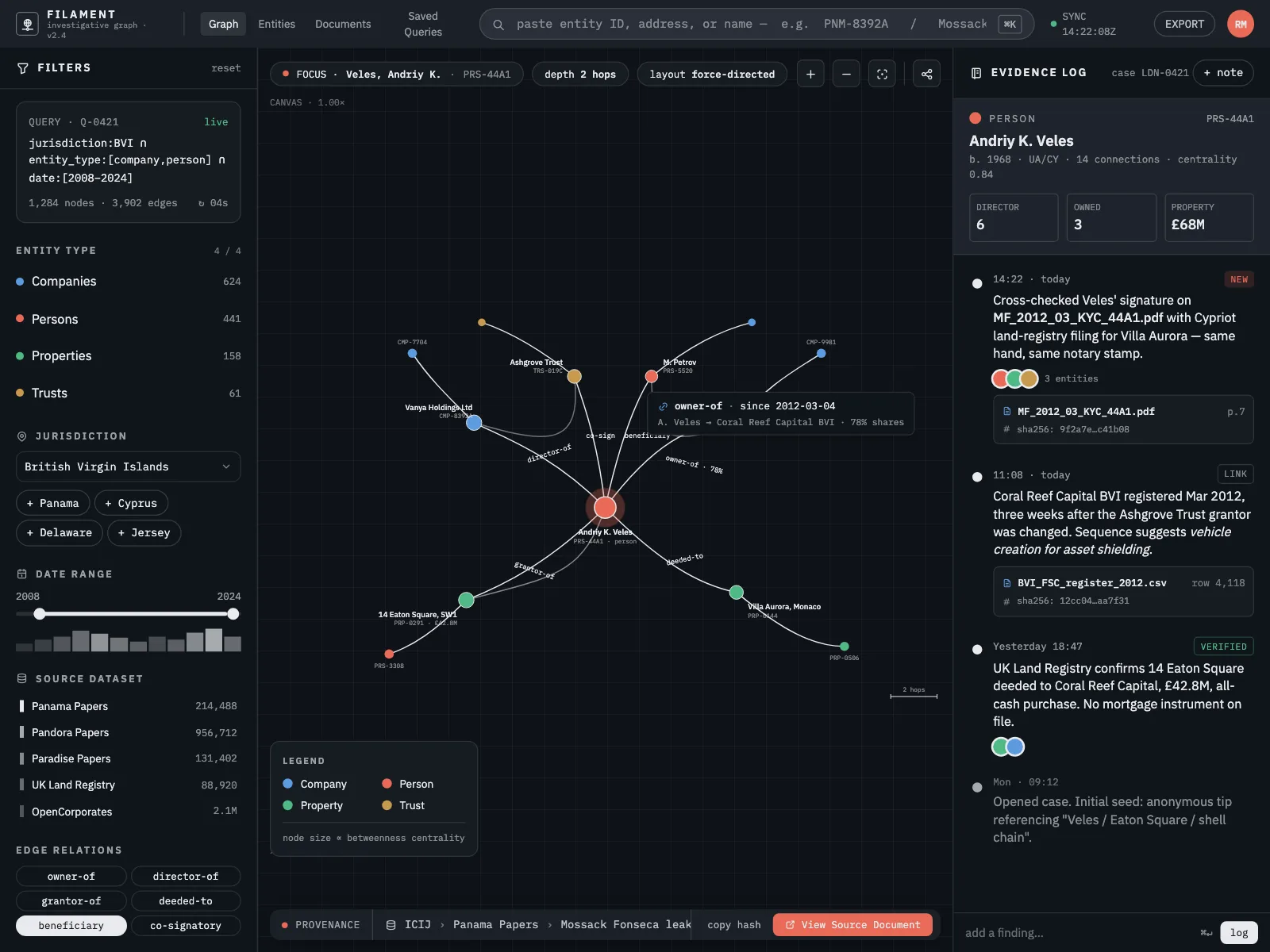
Task: Toggle the grantor-of edge relation
Action: click(71, 900)
